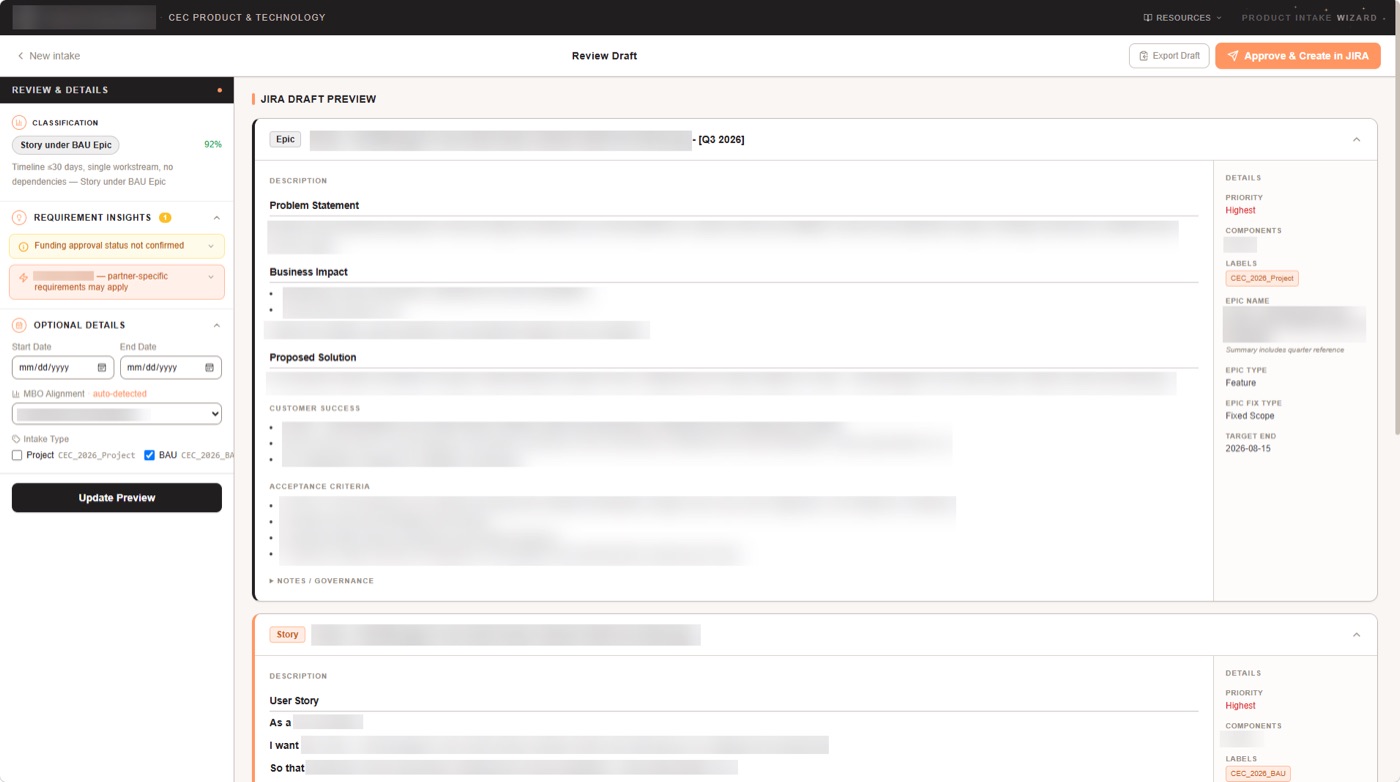Click the Epic type badge
Image resolution: width=1400 pixels, height=782 pixels.
pos(285,139)
